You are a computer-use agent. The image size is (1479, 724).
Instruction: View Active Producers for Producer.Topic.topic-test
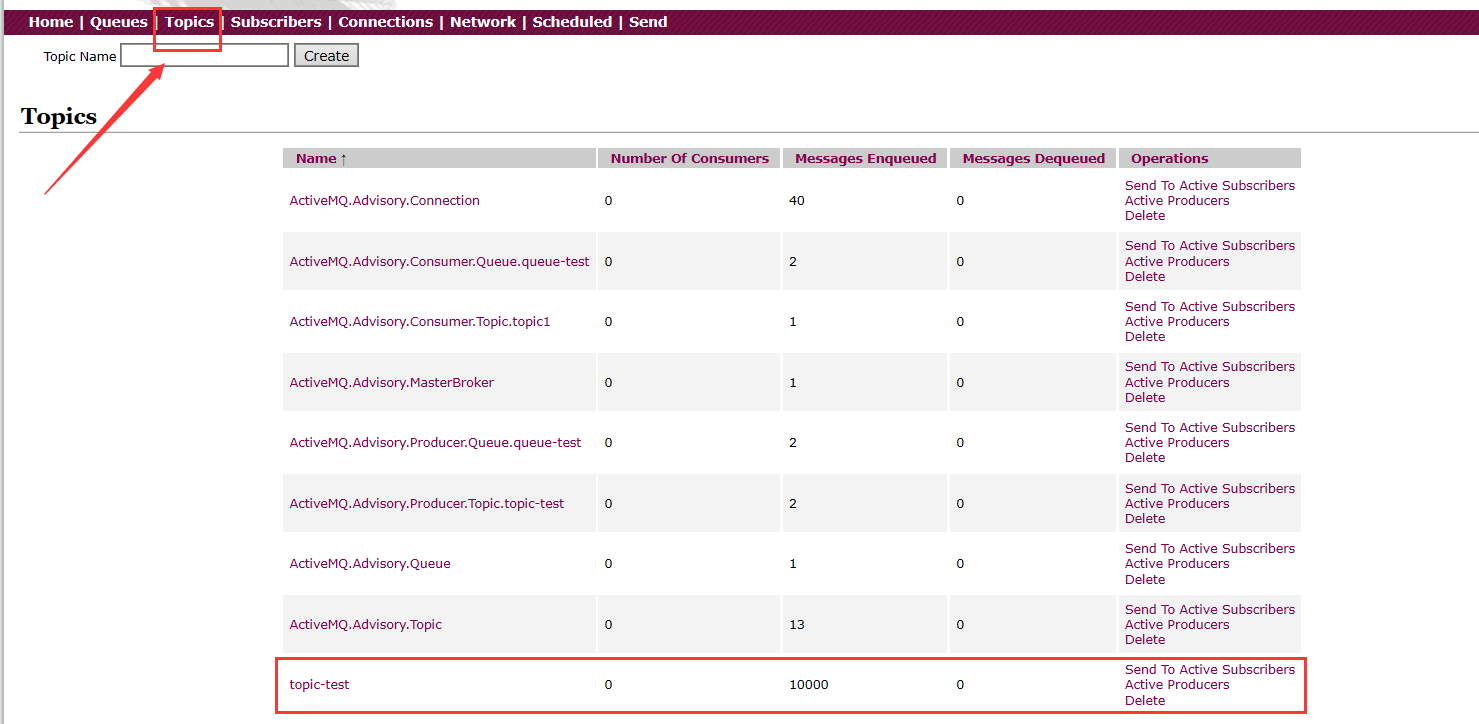point(1177,504)
